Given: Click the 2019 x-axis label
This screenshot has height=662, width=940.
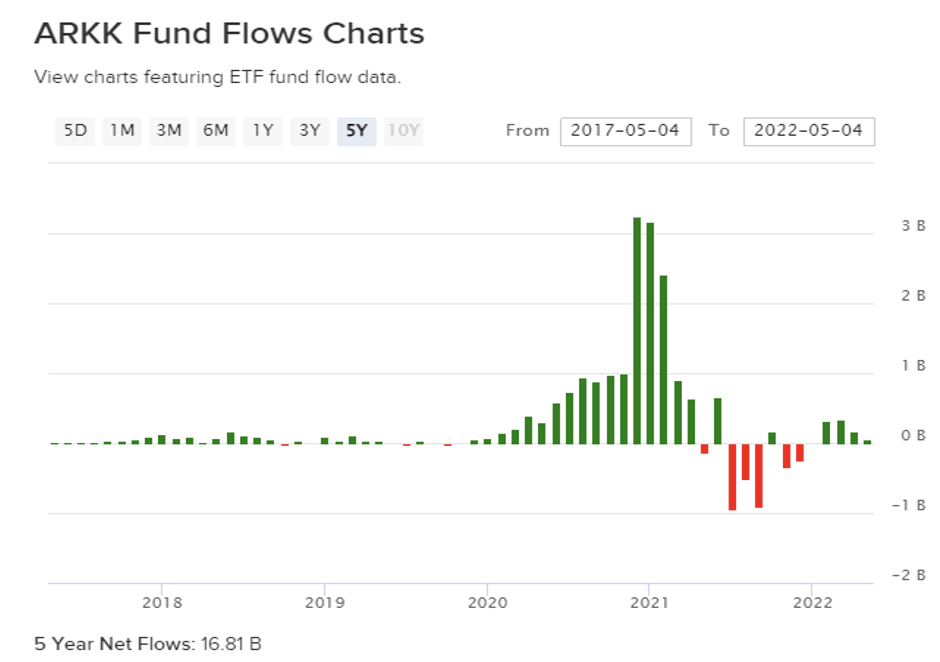Looking at the screenshot, I should click(x=324, y=602).
